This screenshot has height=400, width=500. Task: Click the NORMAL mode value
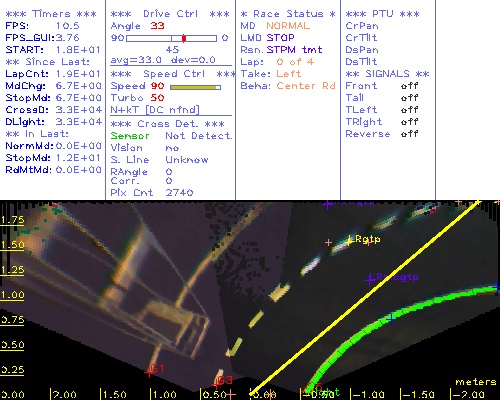click(x=288, y=26)
